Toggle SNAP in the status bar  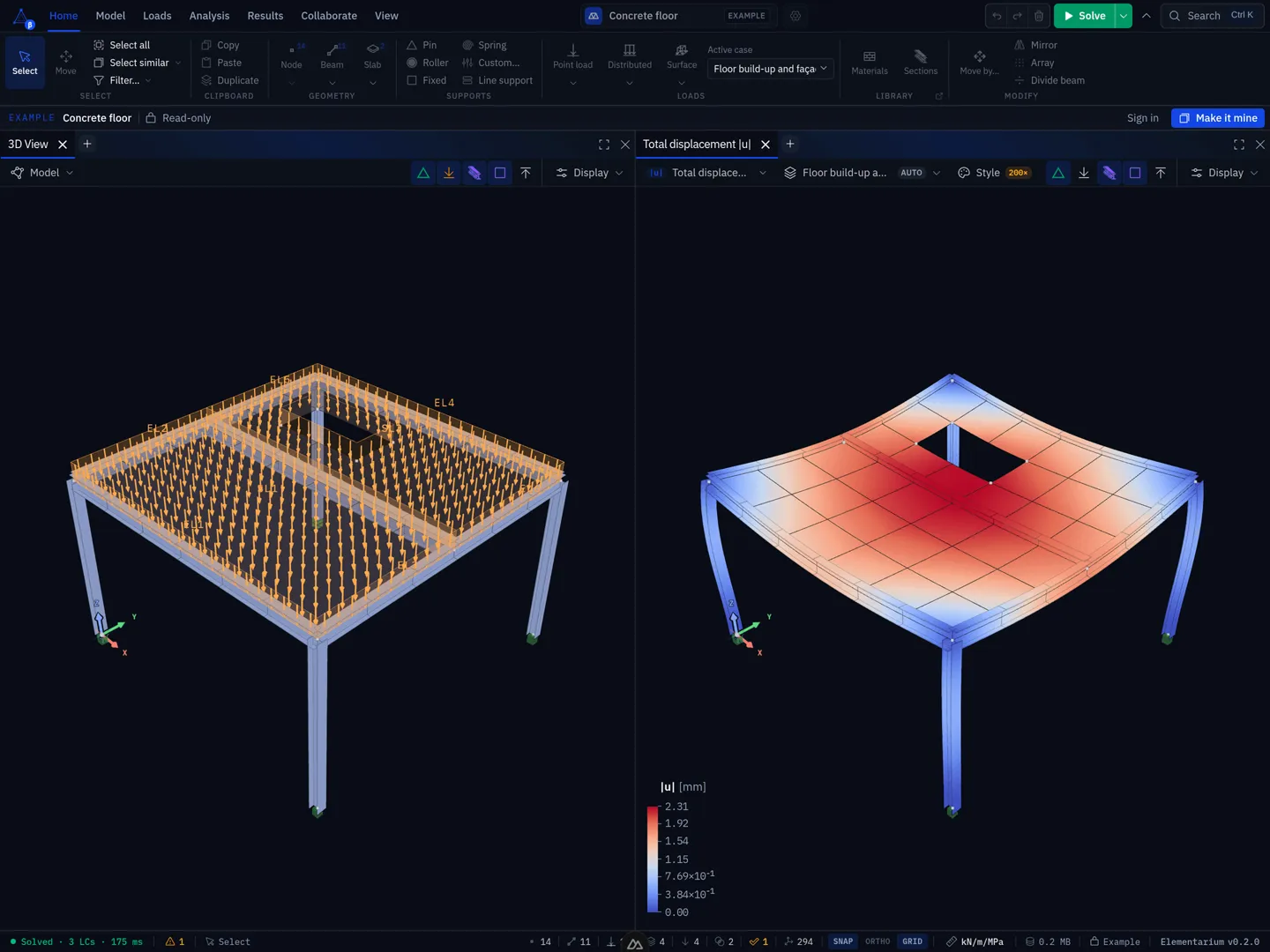(843, 941)
